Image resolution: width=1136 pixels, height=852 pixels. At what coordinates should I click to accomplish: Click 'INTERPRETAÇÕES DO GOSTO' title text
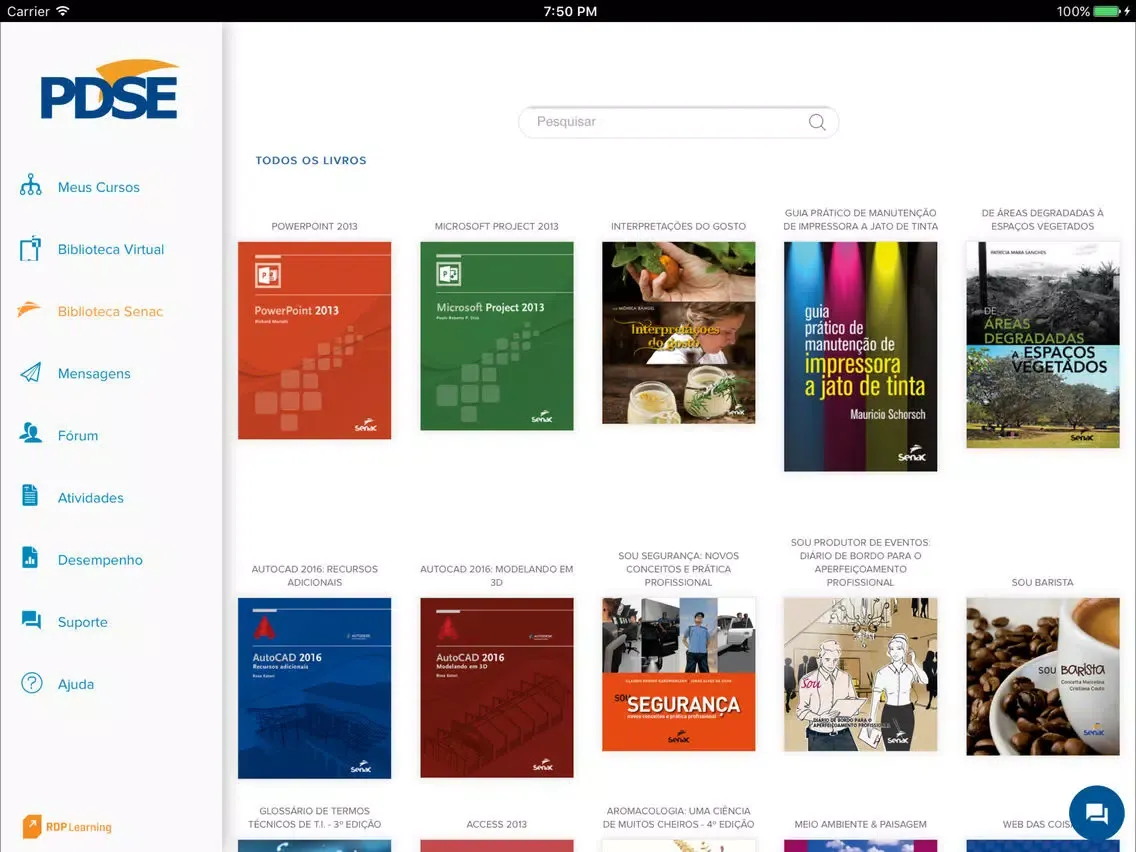point(678,226)
